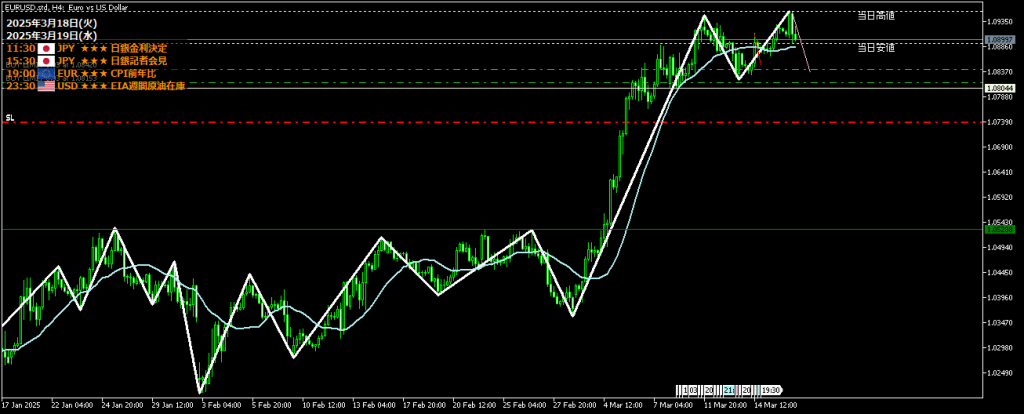This screenshot has width=1024, height=414.
Task: Click the US flag beside 23:30 event
Action: click(45, 87)
